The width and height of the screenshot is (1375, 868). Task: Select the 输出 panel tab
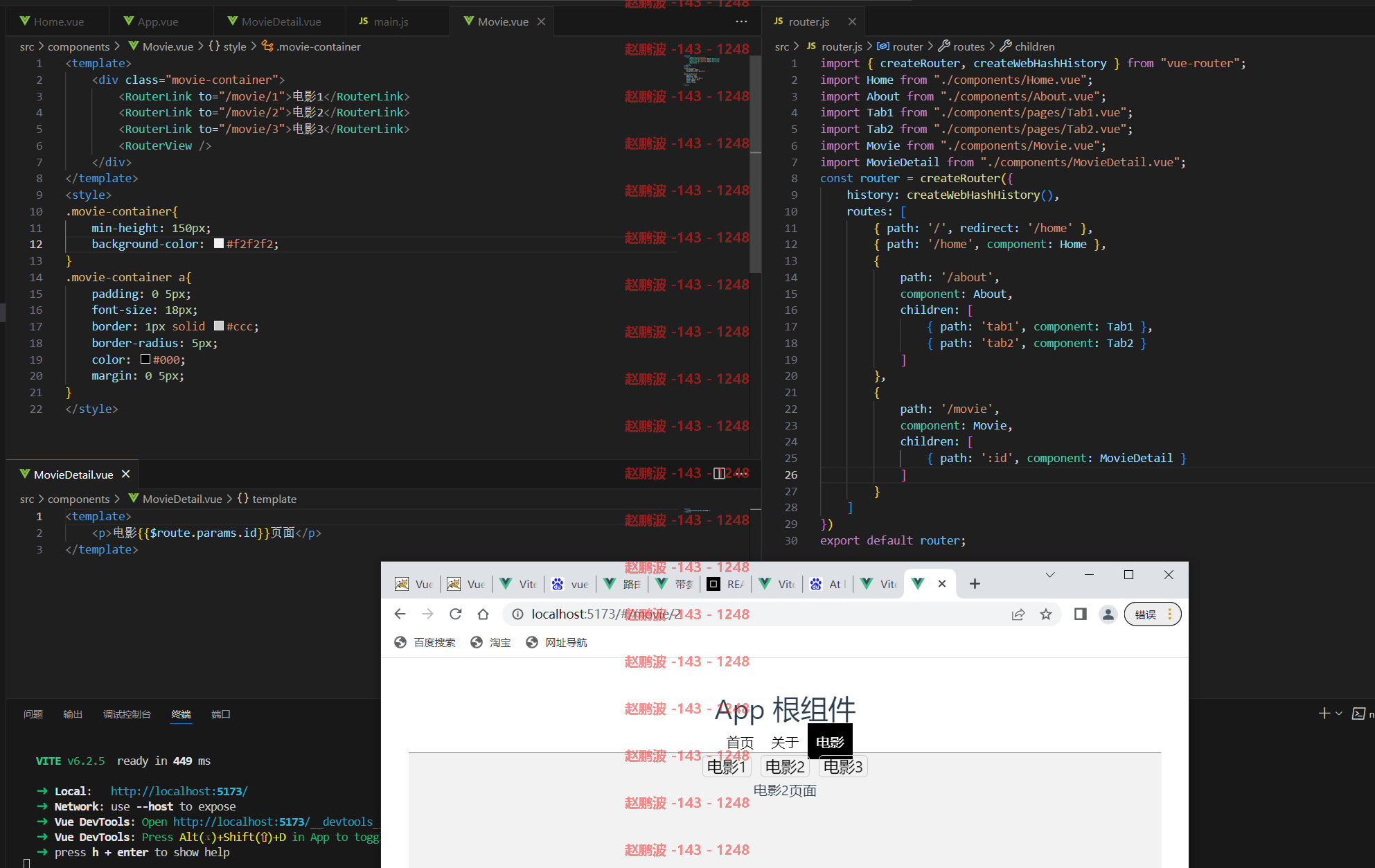tap(73, 714)
